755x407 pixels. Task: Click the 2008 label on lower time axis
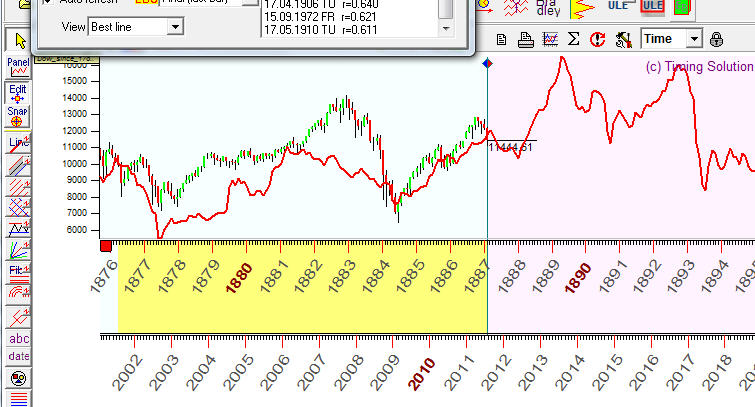(348, 373)
